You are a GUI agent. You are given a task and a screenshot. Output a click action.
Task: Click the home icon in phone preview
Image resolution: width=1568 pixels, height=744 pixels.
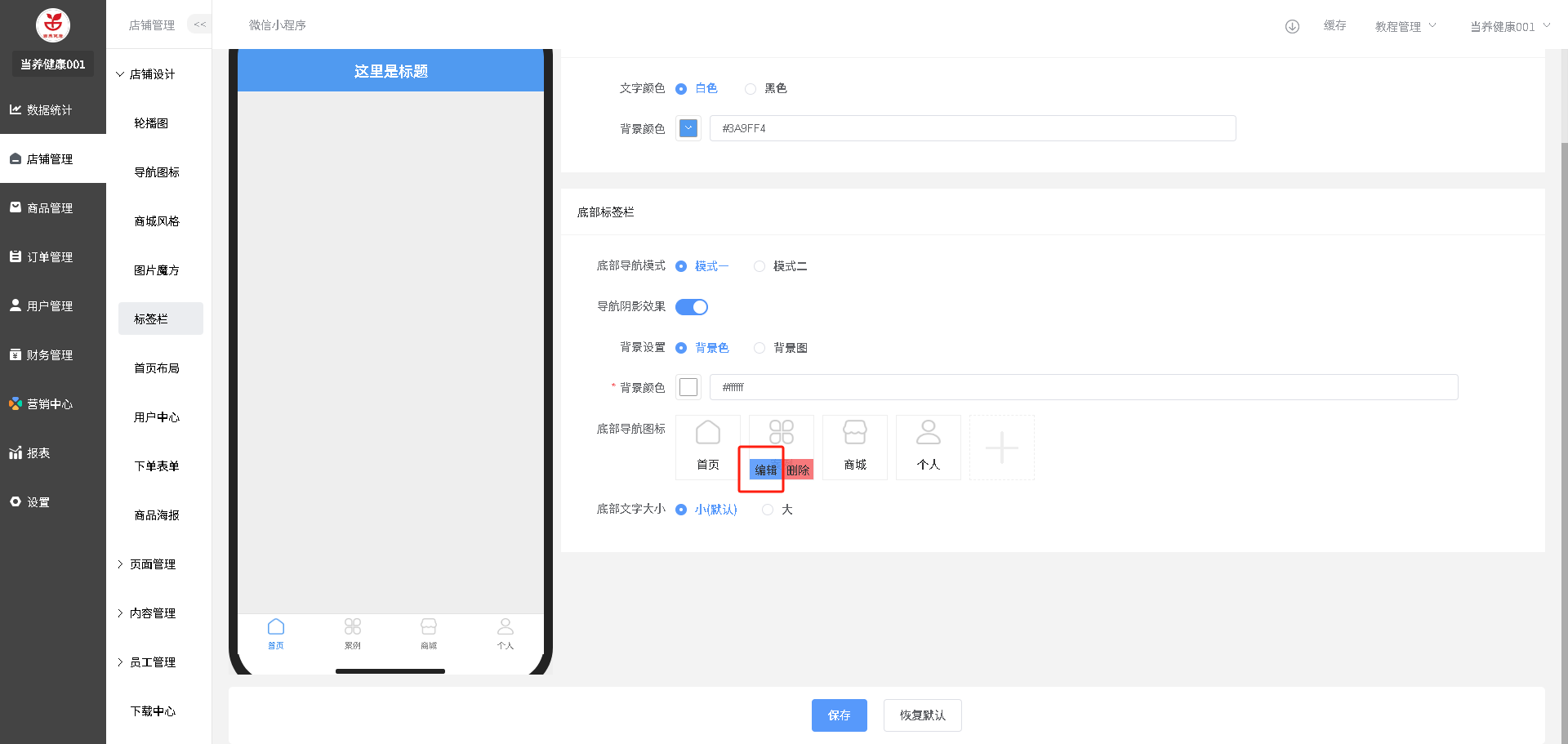click(x=276, y=627)
